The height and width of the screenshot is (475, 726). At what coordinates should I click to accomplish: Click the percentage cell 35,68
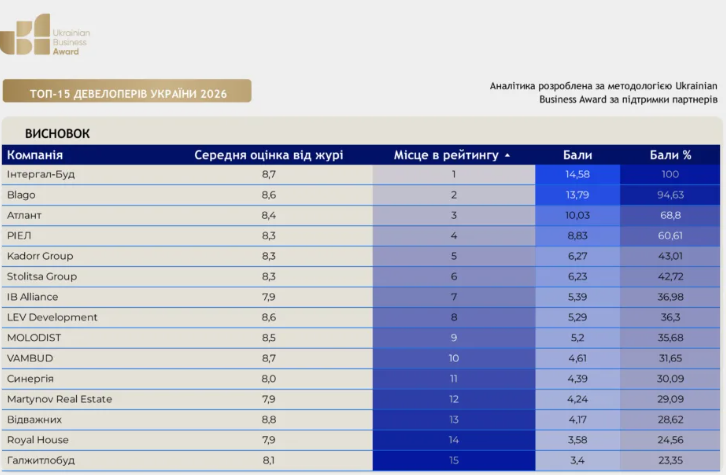point(670,338)
